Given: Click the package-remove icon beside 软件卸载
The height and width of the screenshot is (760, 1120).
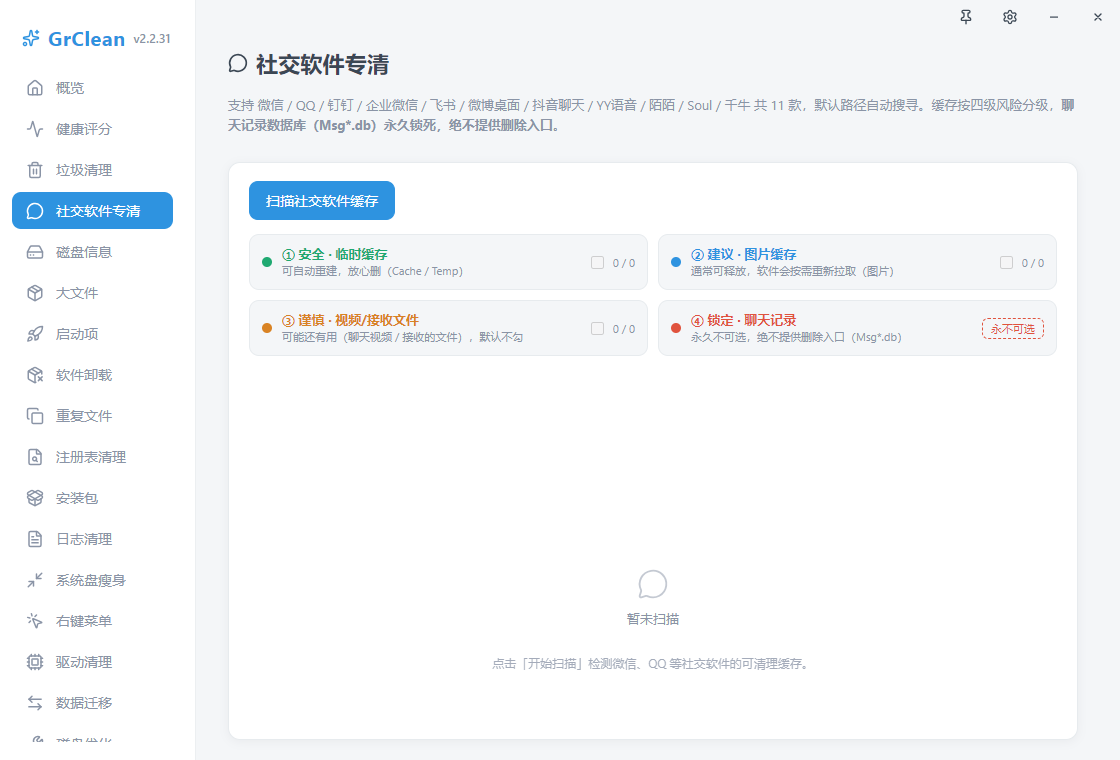Looking at the screenshot, I should tap(35, 375).
